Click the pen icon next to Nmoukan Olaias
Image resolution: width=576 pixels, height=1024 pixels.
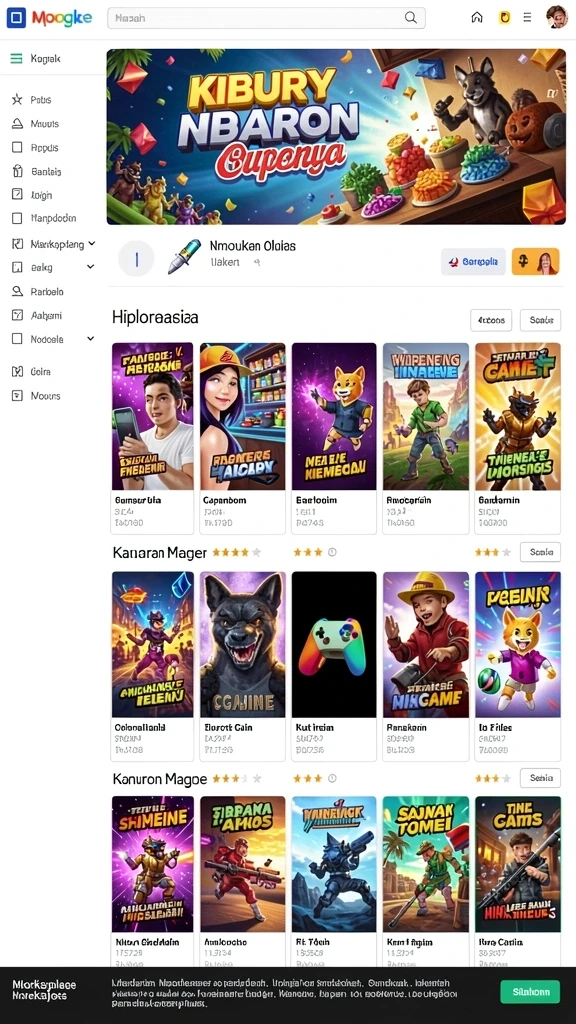(x=184, y=256)
